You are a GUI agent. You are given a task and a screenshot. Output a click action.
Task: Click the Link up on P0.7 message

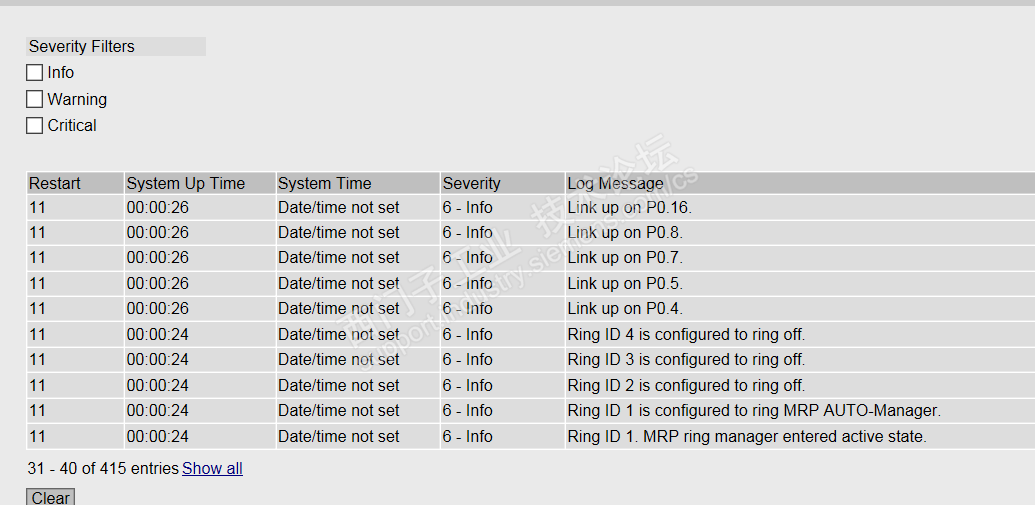click(625, 258)
